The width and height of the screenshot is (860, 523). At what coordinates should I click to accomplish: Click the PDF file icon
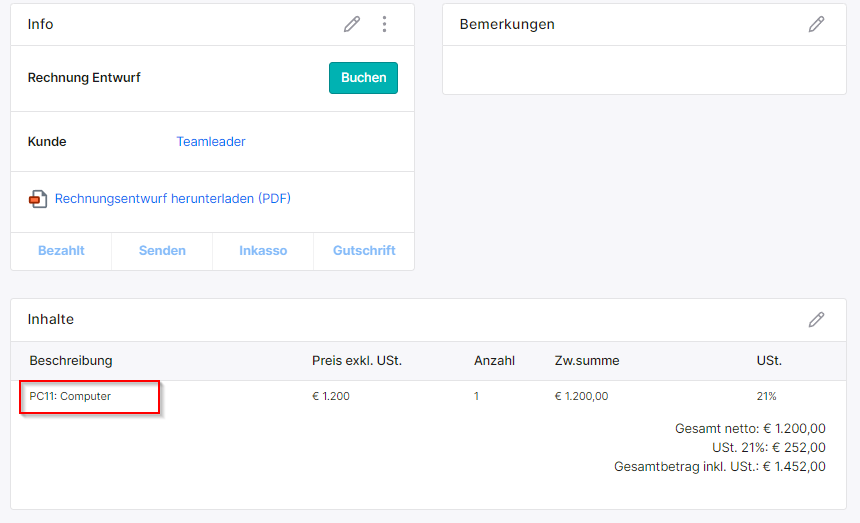point(38,199)
